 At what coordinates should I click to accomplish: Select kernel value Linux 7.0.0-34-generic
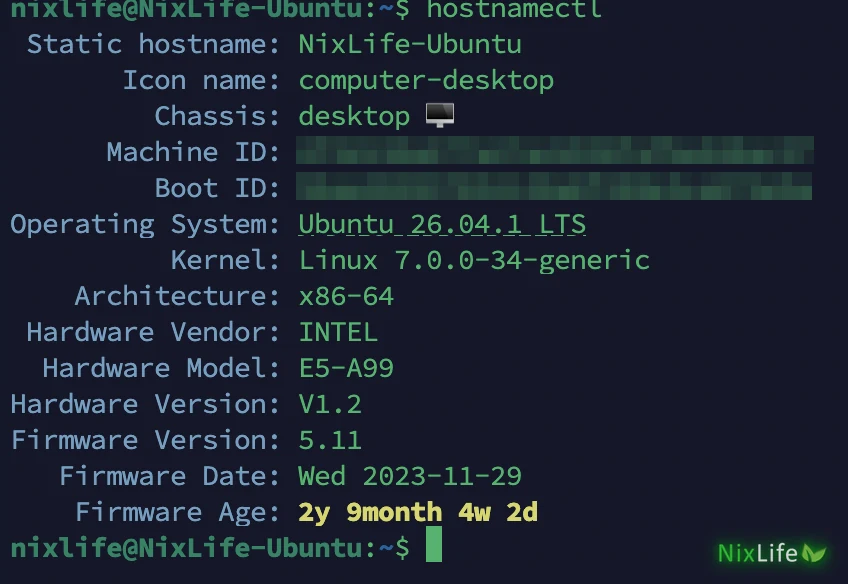pyautogui.click(x=474, y=261)
